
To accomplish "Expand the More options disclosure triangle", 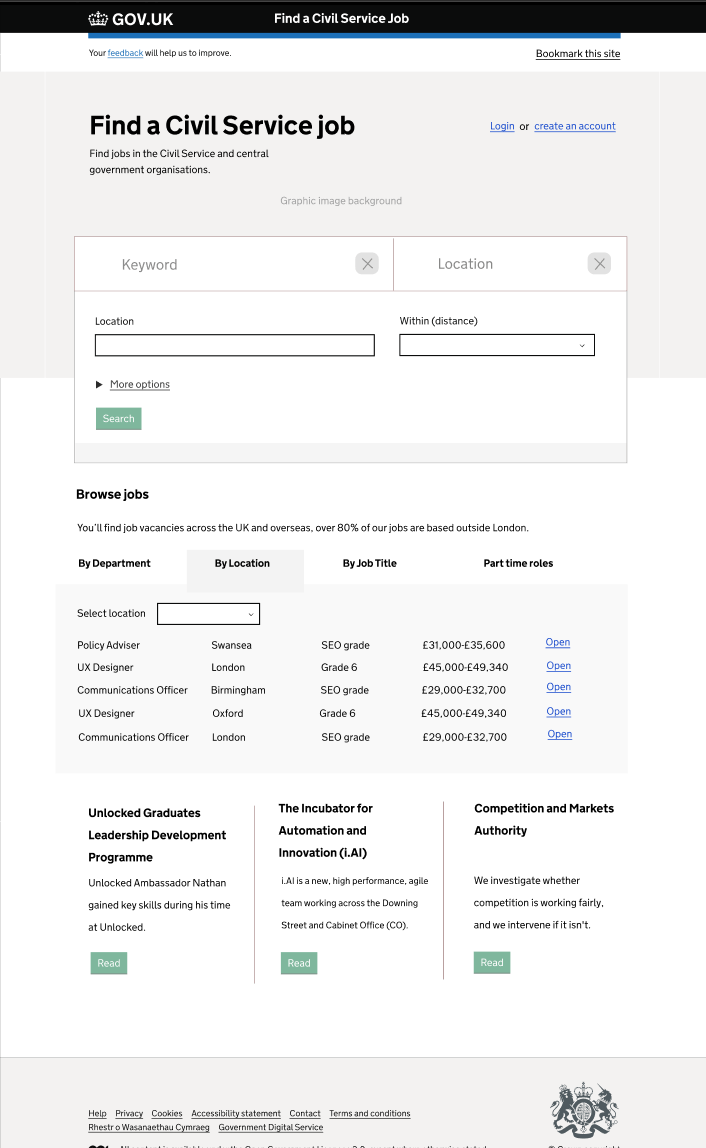I will tap(100, 385).
